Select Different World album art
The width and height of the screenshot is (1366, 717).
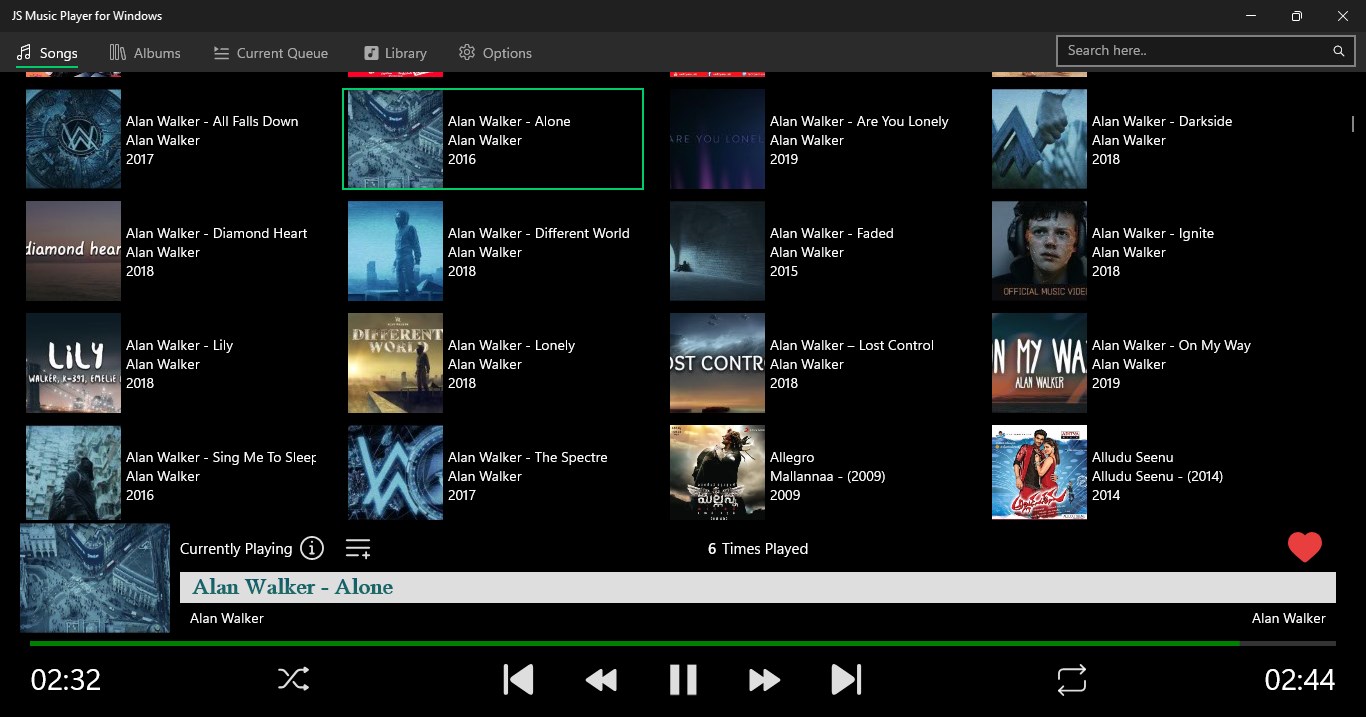pyautogui.click(x=395, y=251)
